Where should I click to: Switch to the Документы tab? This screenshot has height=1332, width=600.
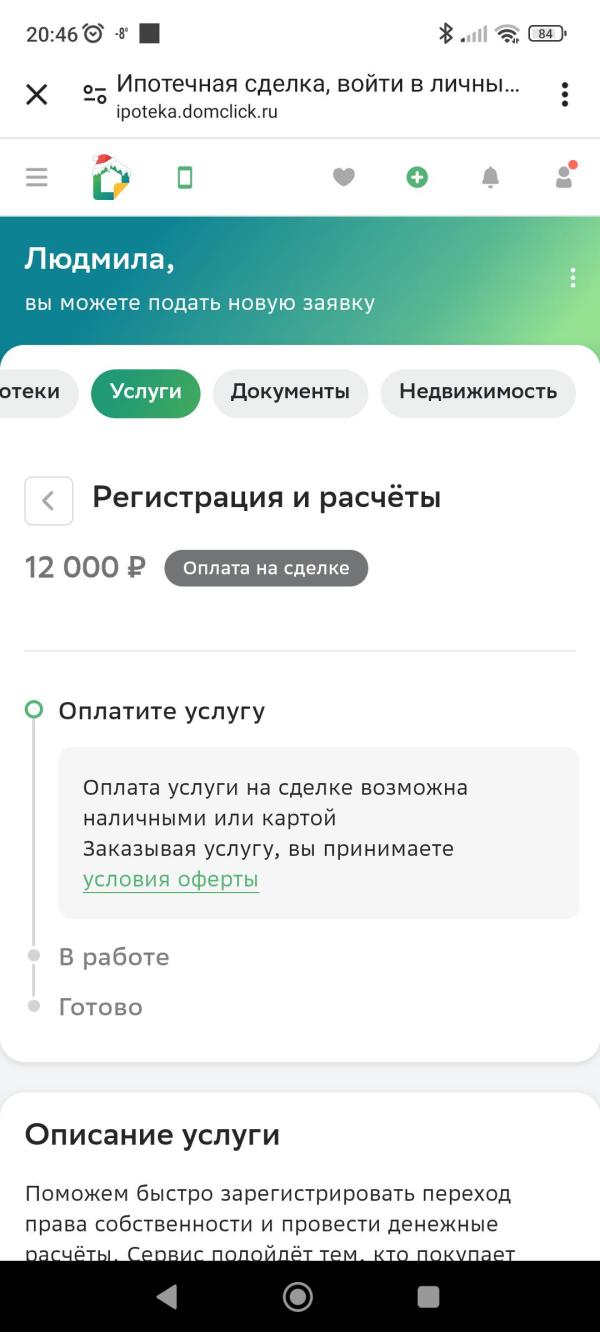click(x=290, y=393)
